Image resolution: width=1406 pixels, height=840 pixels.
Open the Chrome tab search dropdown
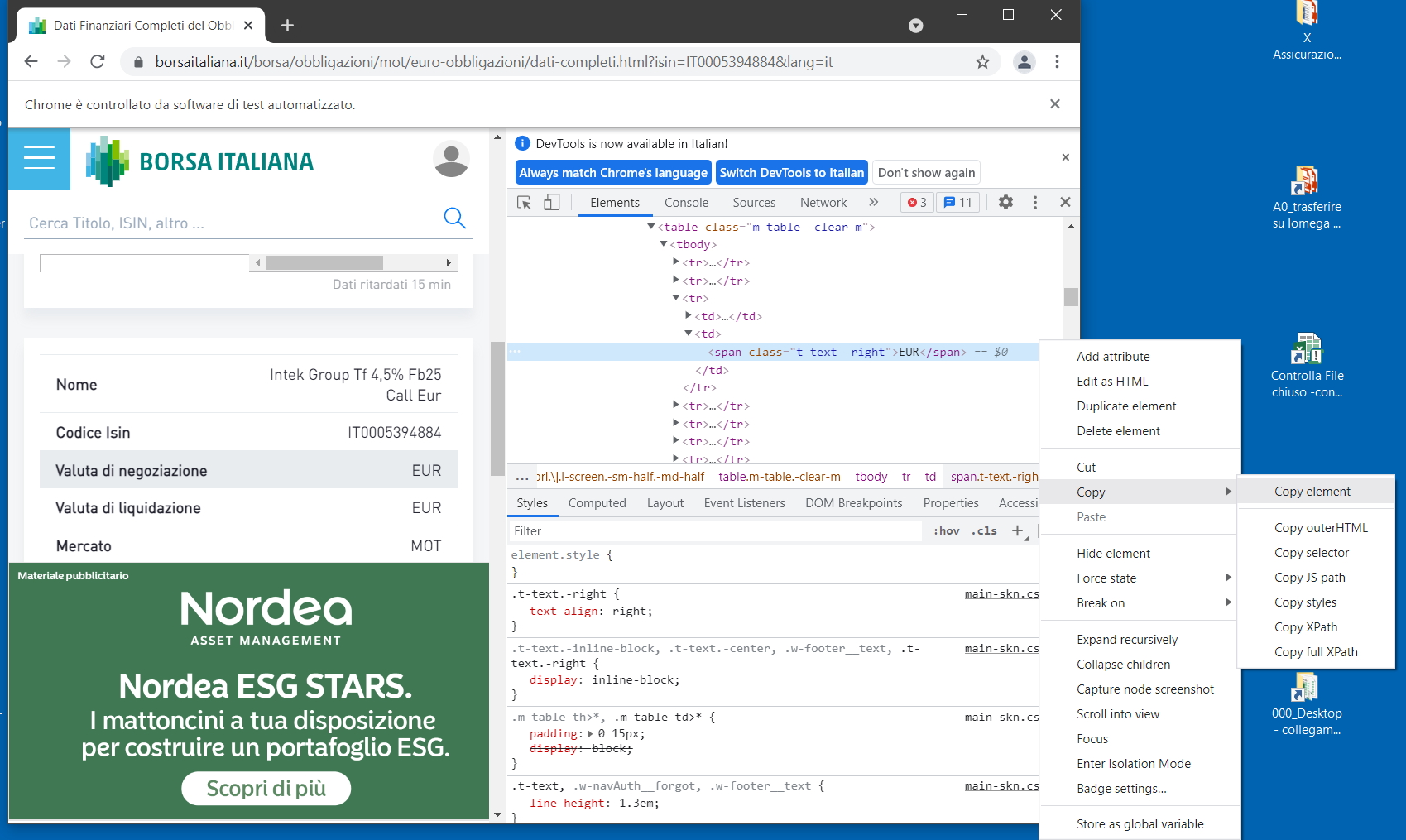coord(915,26)
